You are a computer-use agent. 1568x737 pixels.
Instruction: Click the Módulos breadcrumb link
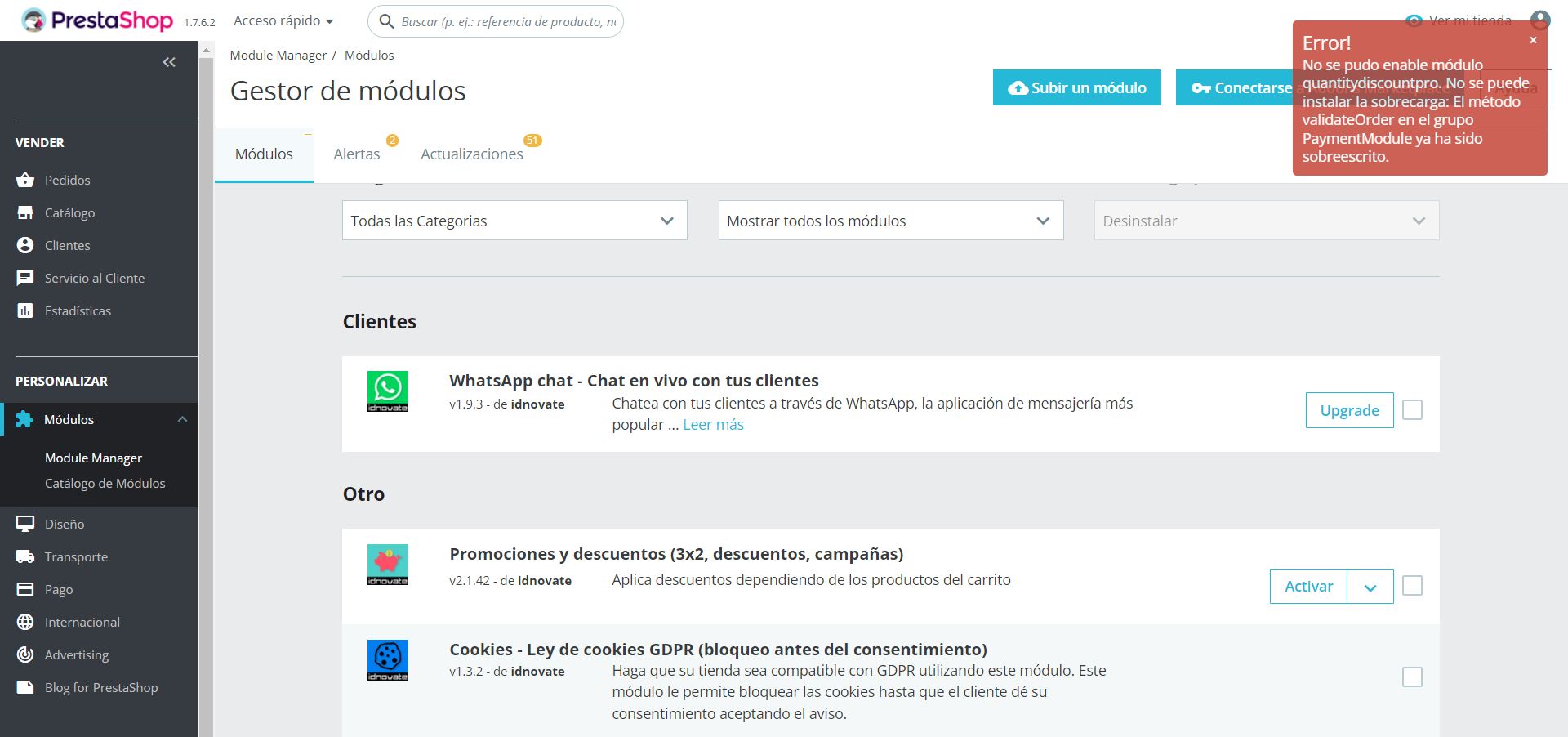[369, 55]
